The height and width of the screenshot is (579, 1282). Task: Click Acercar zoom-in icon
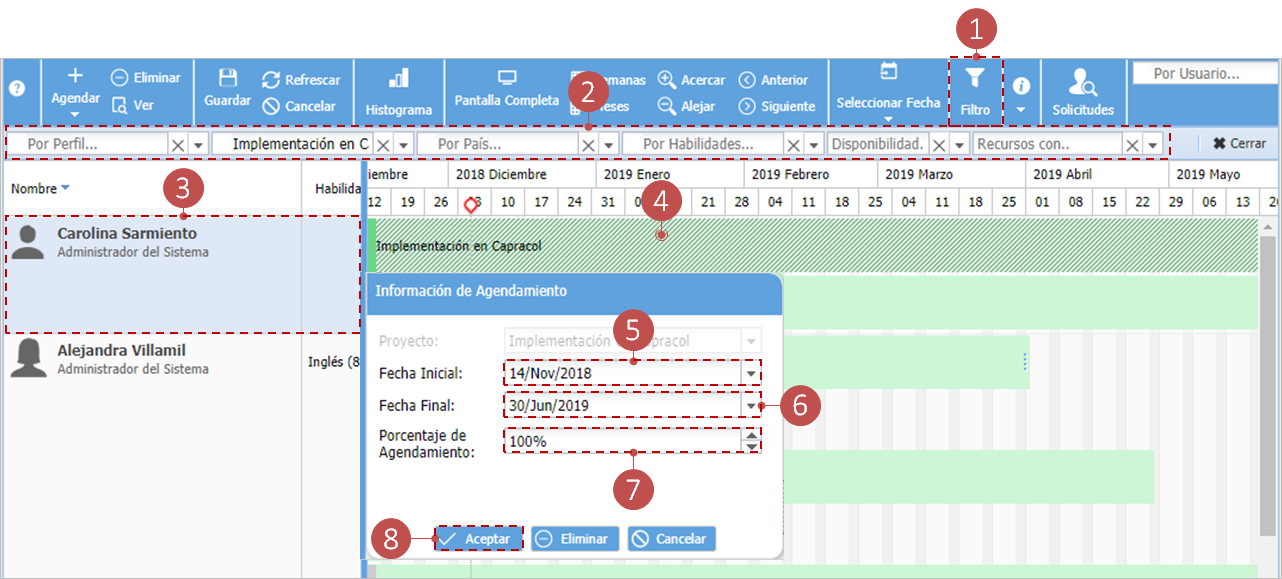(667, 80)
